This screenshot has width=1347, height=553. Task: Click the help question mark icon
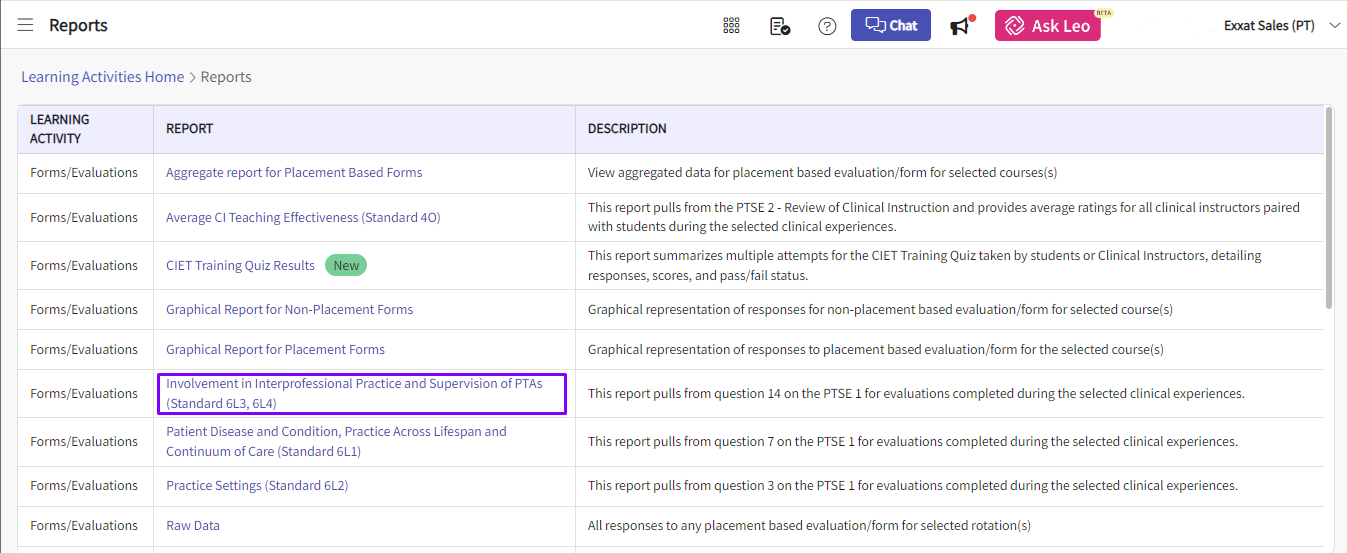click(x=827, y=26)
